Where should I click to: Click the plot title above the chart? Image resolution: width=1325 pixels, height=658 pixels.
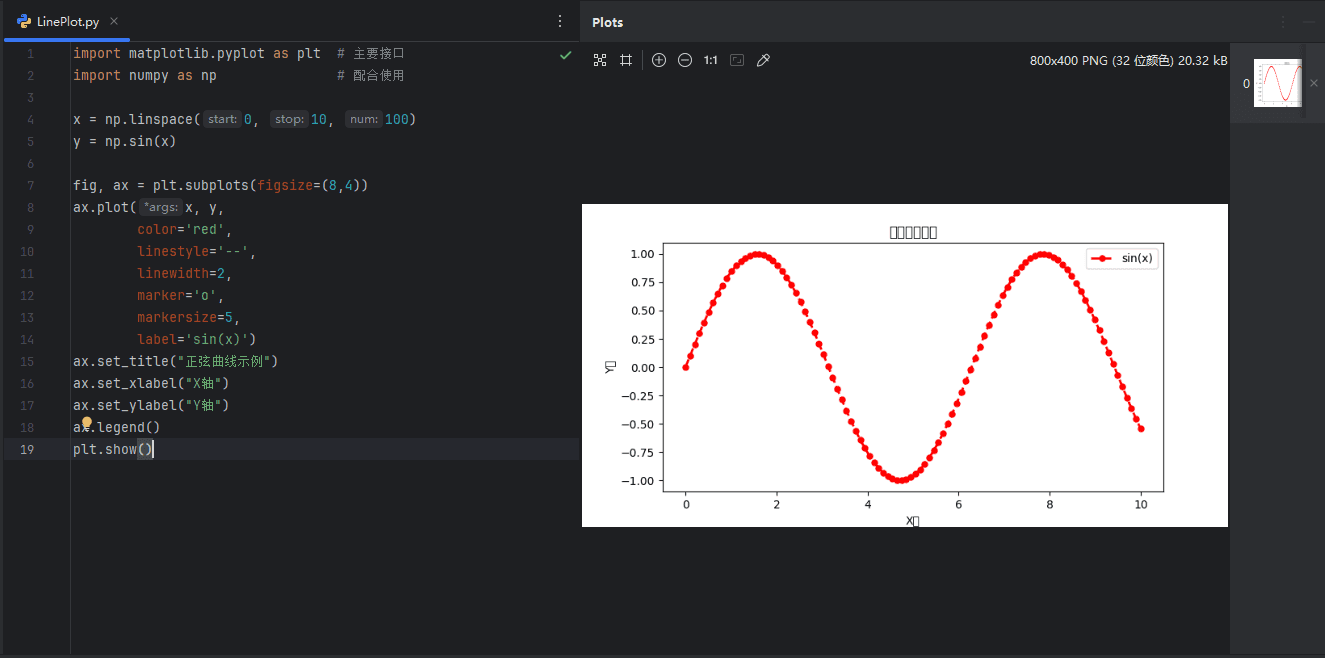[913, 232]
